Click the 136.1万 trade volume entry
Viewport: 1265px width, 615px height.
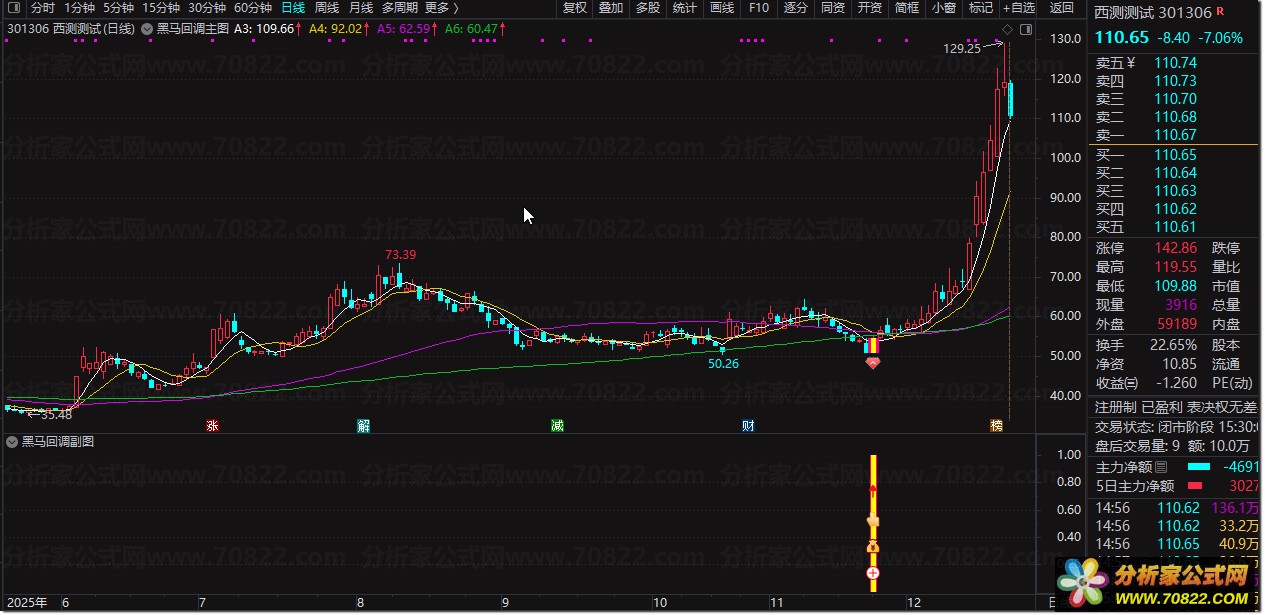(1235, 507)
